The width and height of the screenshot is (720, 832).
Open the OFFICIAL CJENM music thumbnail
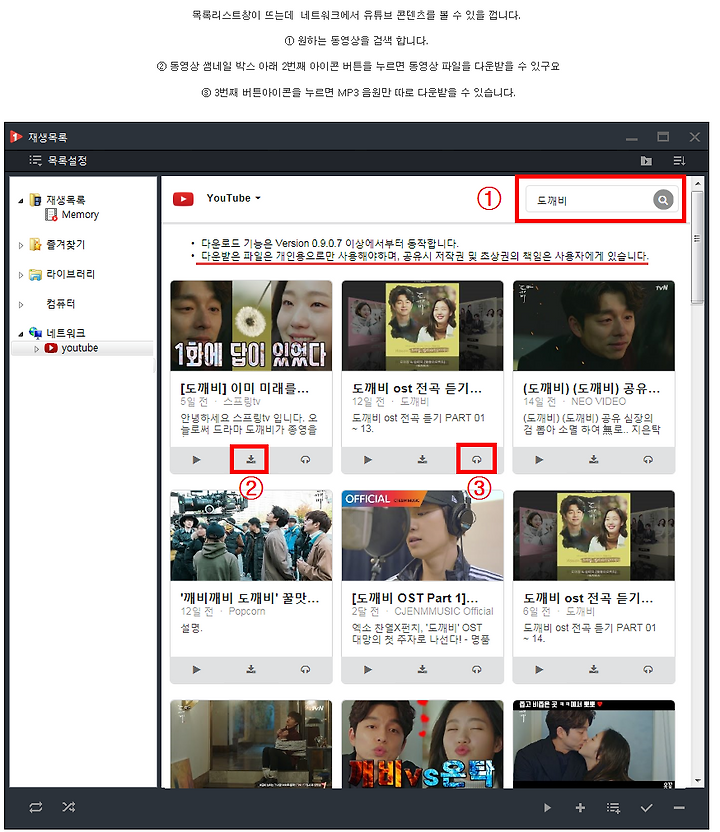coord(422,536)
